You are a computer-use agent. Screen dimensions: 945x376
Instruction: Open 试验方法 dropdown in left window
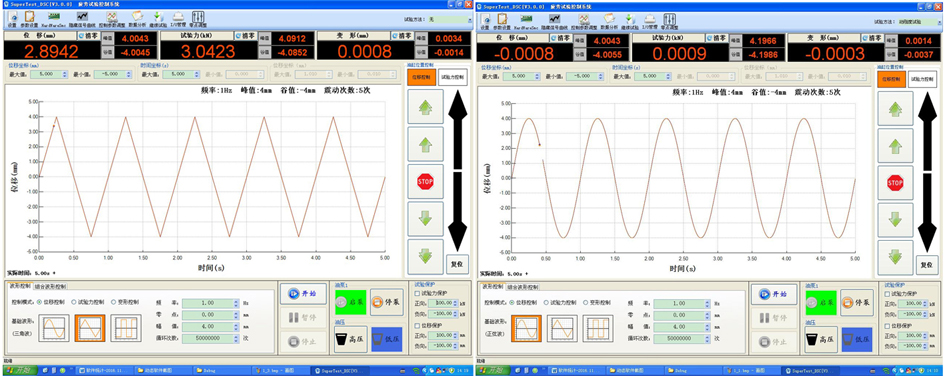pos(450,20)
